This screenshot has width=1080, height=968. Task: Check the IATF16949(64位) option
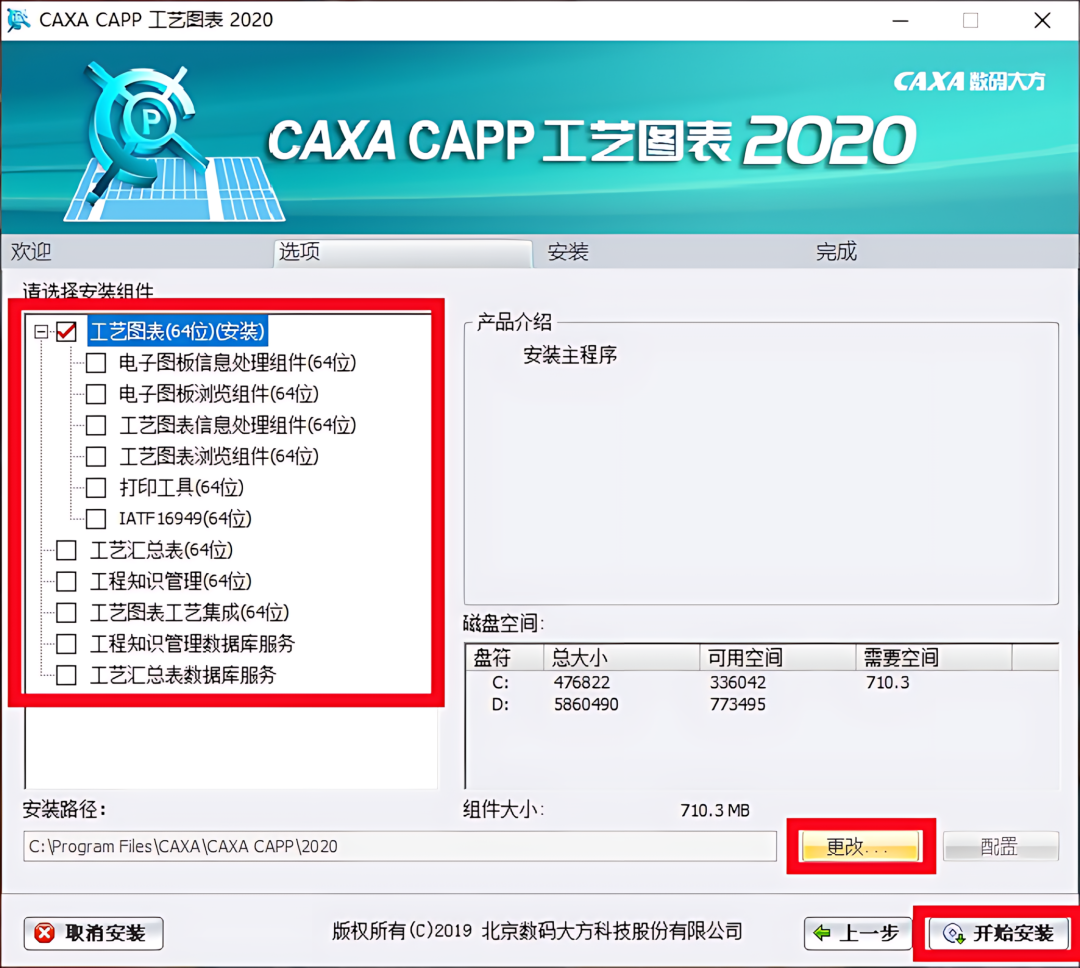(96, 519)
